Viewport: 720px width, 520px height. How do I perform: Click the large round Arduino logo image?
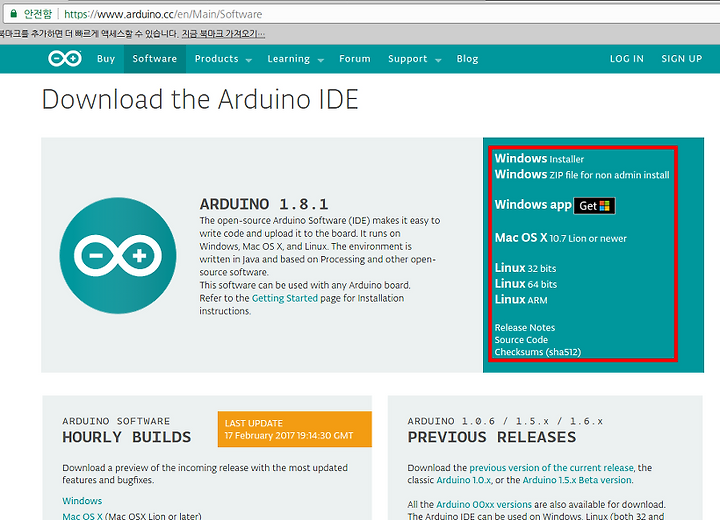point(118,255)
